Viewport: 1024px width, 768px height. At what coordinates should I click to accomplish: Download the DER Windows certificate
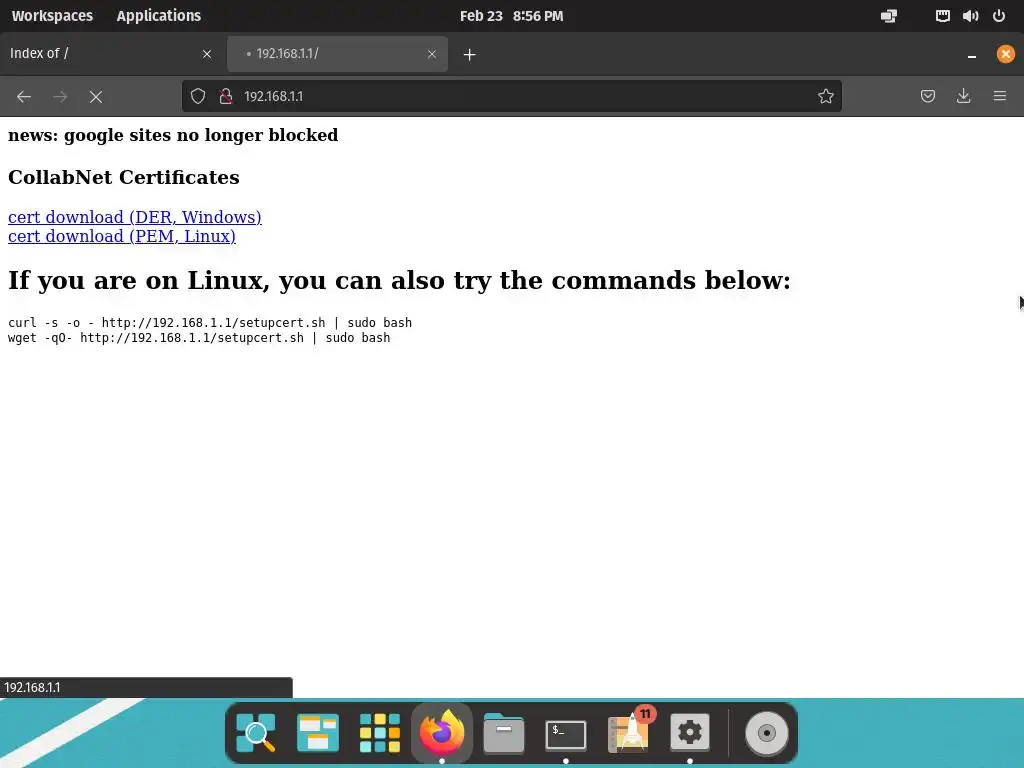135,217
